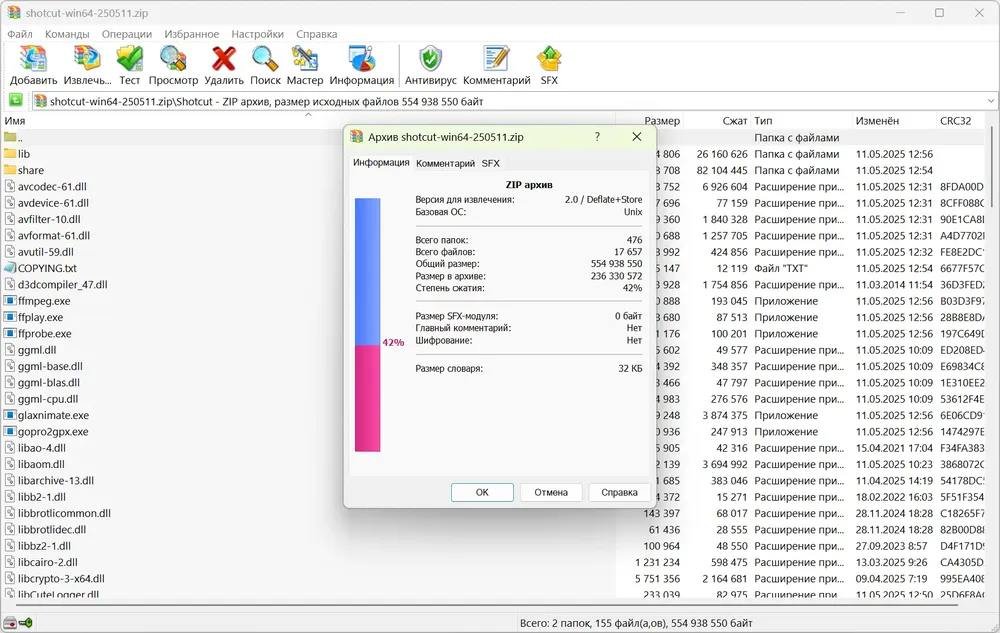Open the Операции menu
The image size is (1000, 633).
tap(127, 34)
